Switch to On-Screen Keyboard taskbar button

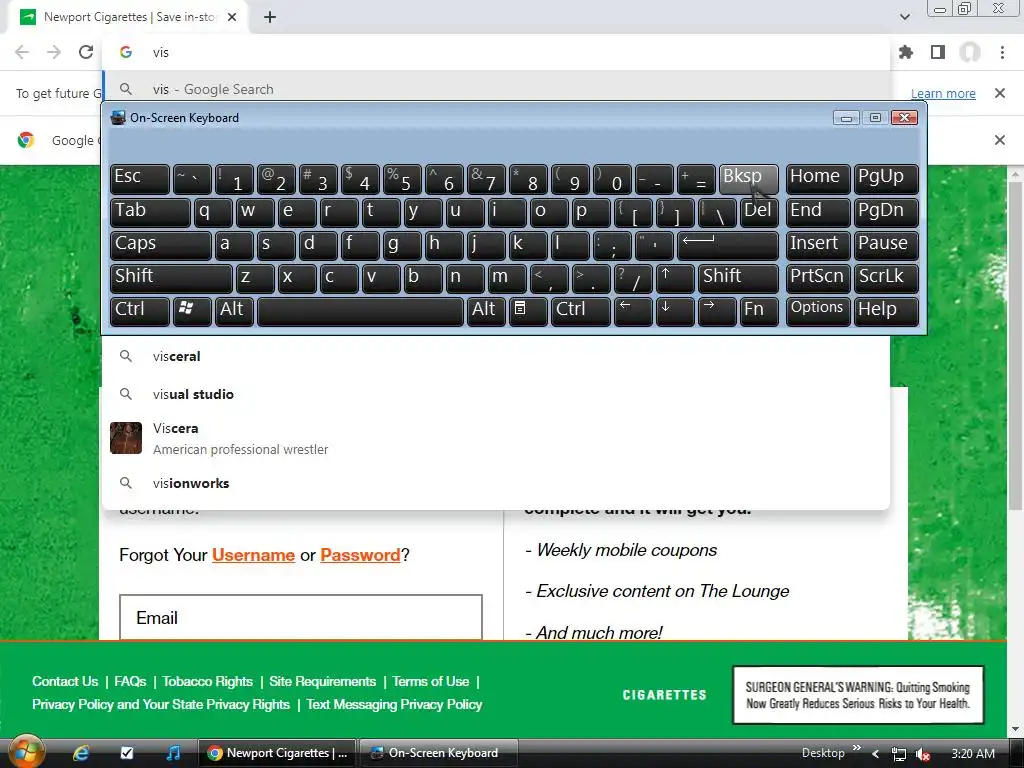pos(439,753)
